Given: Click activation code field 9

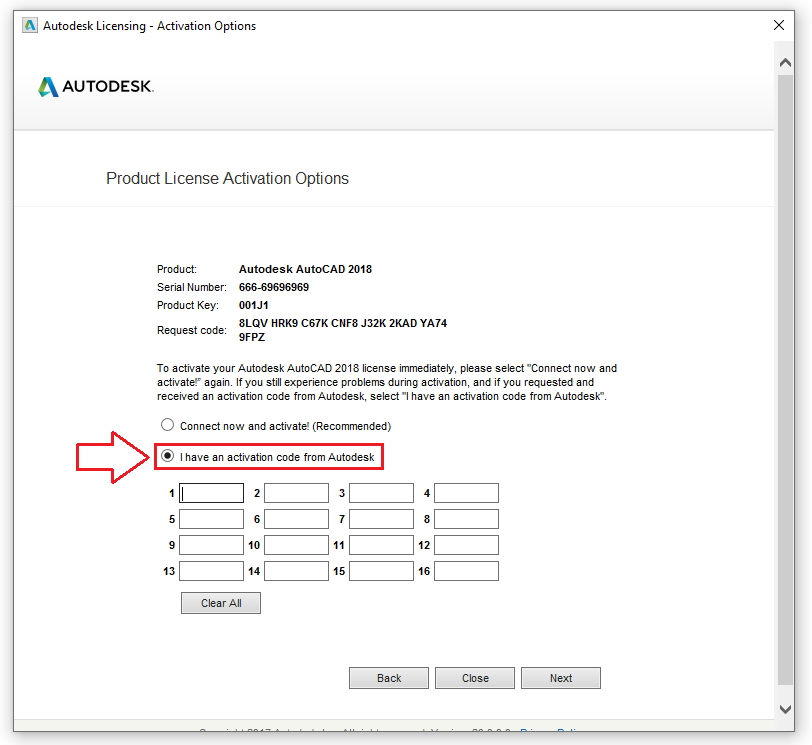Looking at the screenshot, I should (211, 545).
